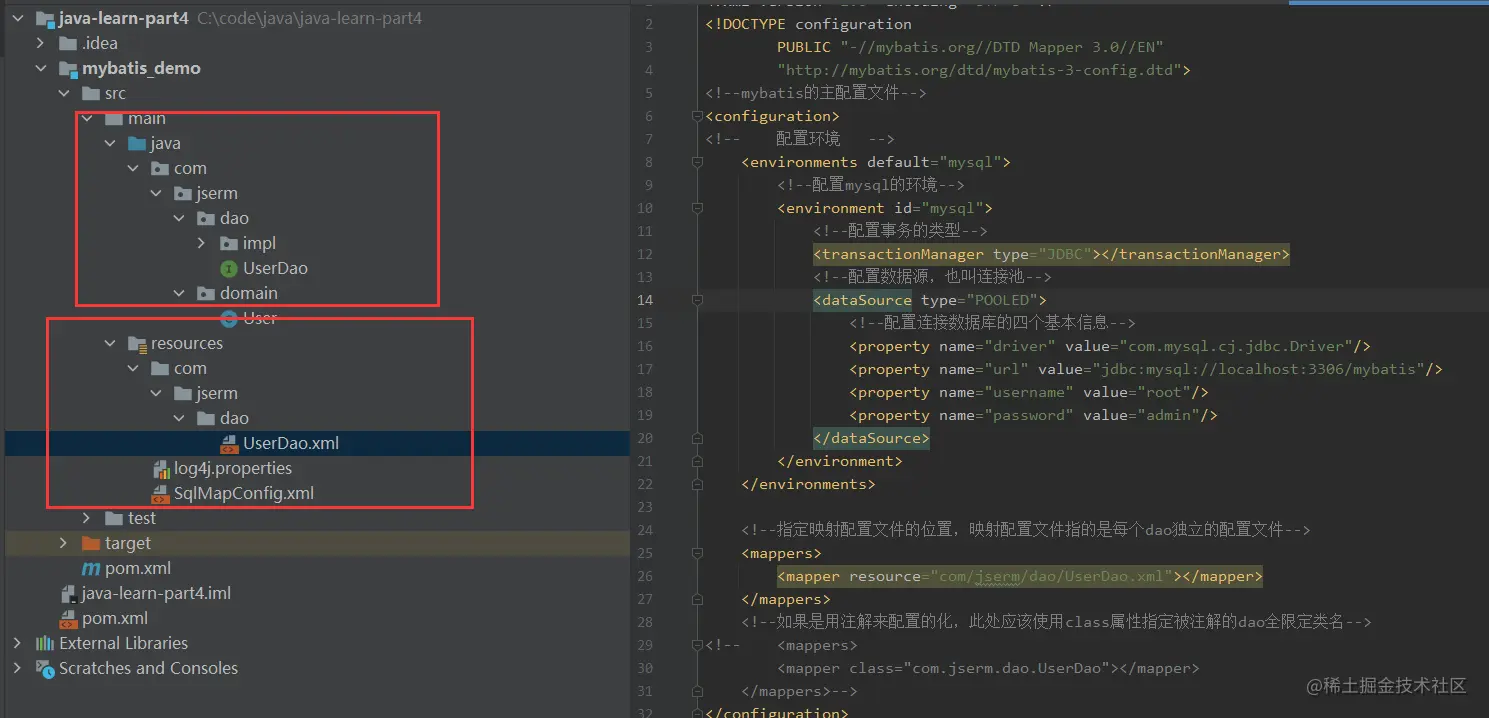
Task: Collapse the java source folder
Action: [110, 143]
